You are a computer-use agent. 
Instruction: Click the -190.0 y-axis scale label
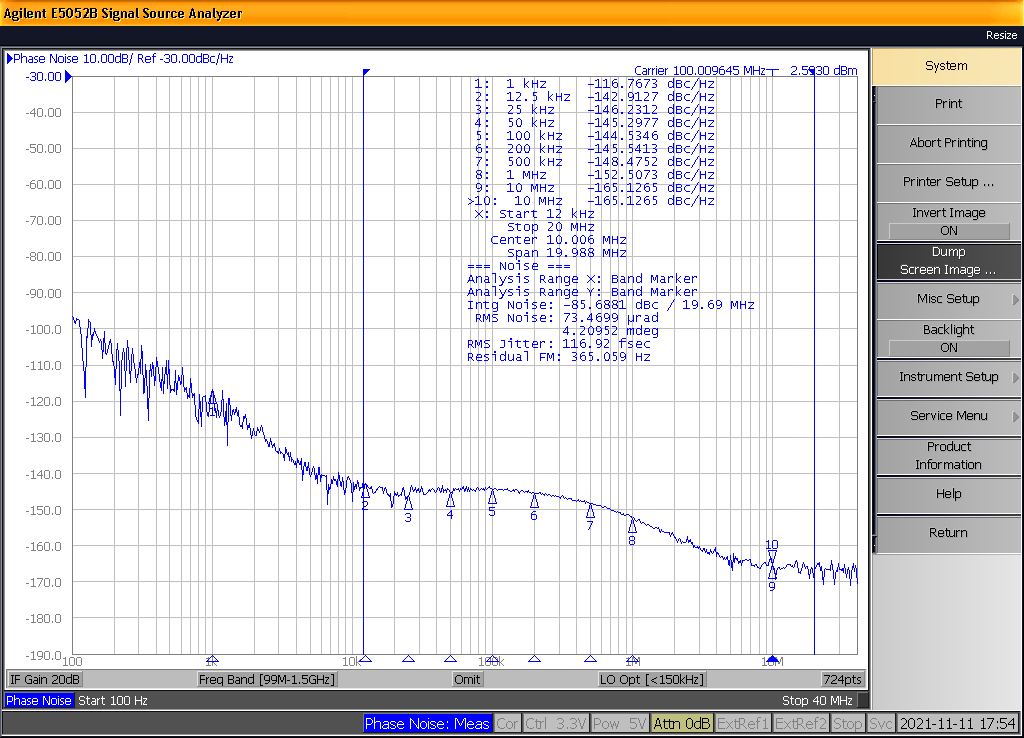[44, 654]
